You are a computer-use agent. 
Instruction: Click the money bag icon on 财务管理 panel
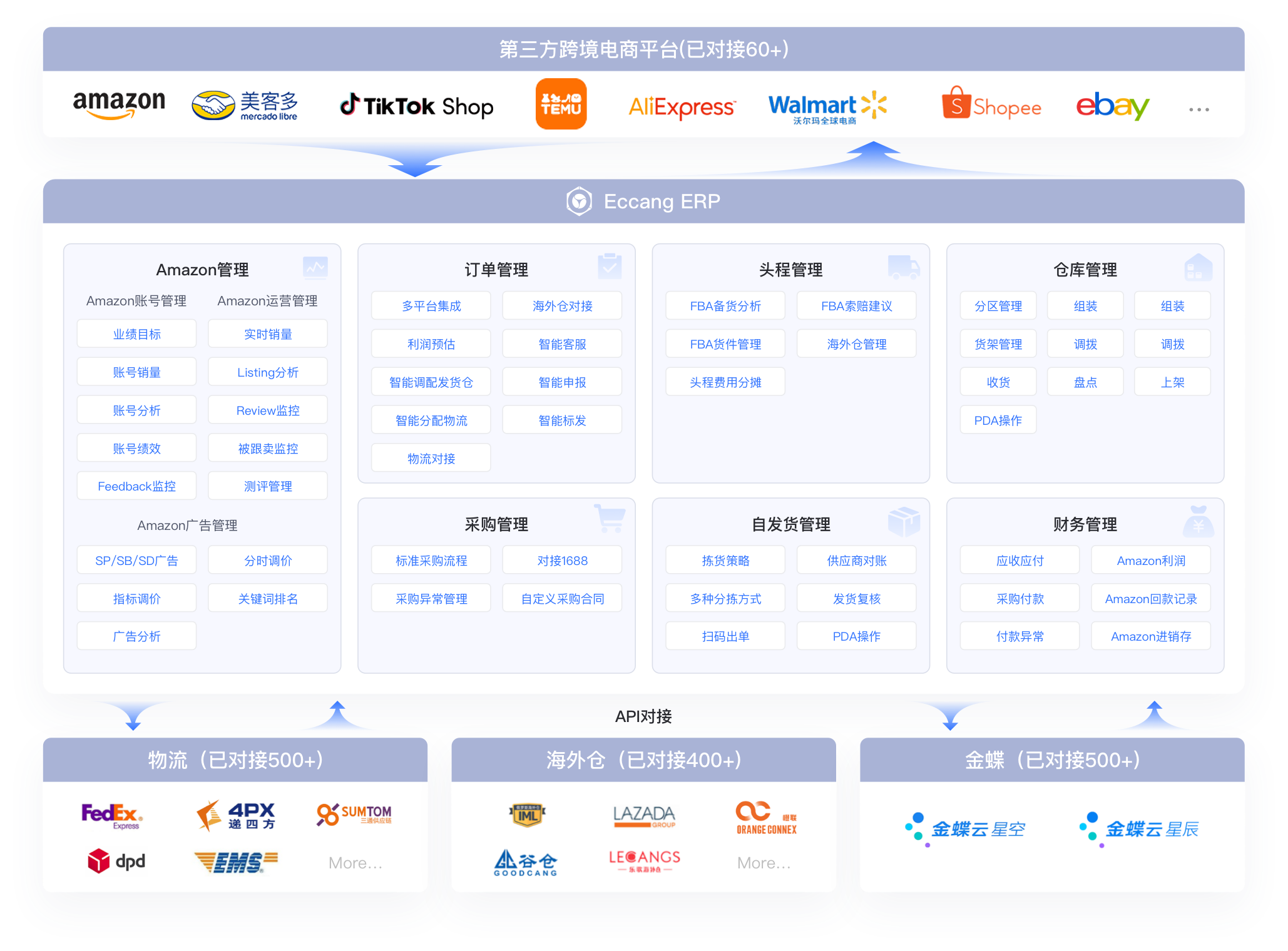click(1198, 521)
